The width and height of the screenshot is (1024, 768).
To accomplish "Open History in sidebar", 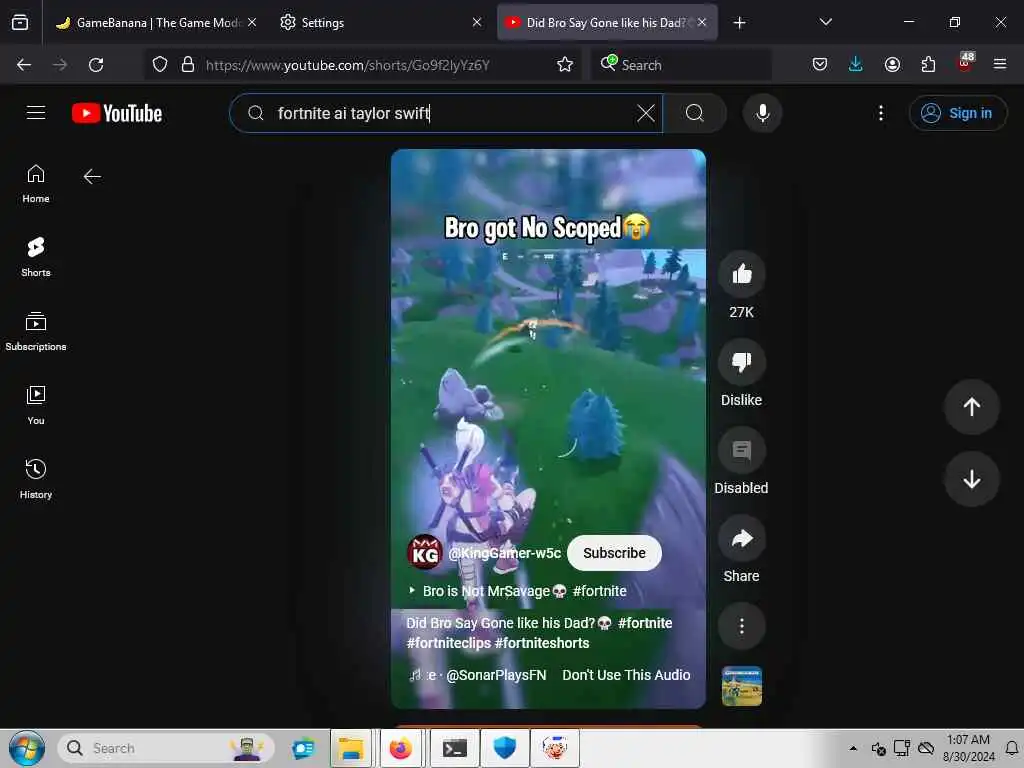I will point(36,479).
